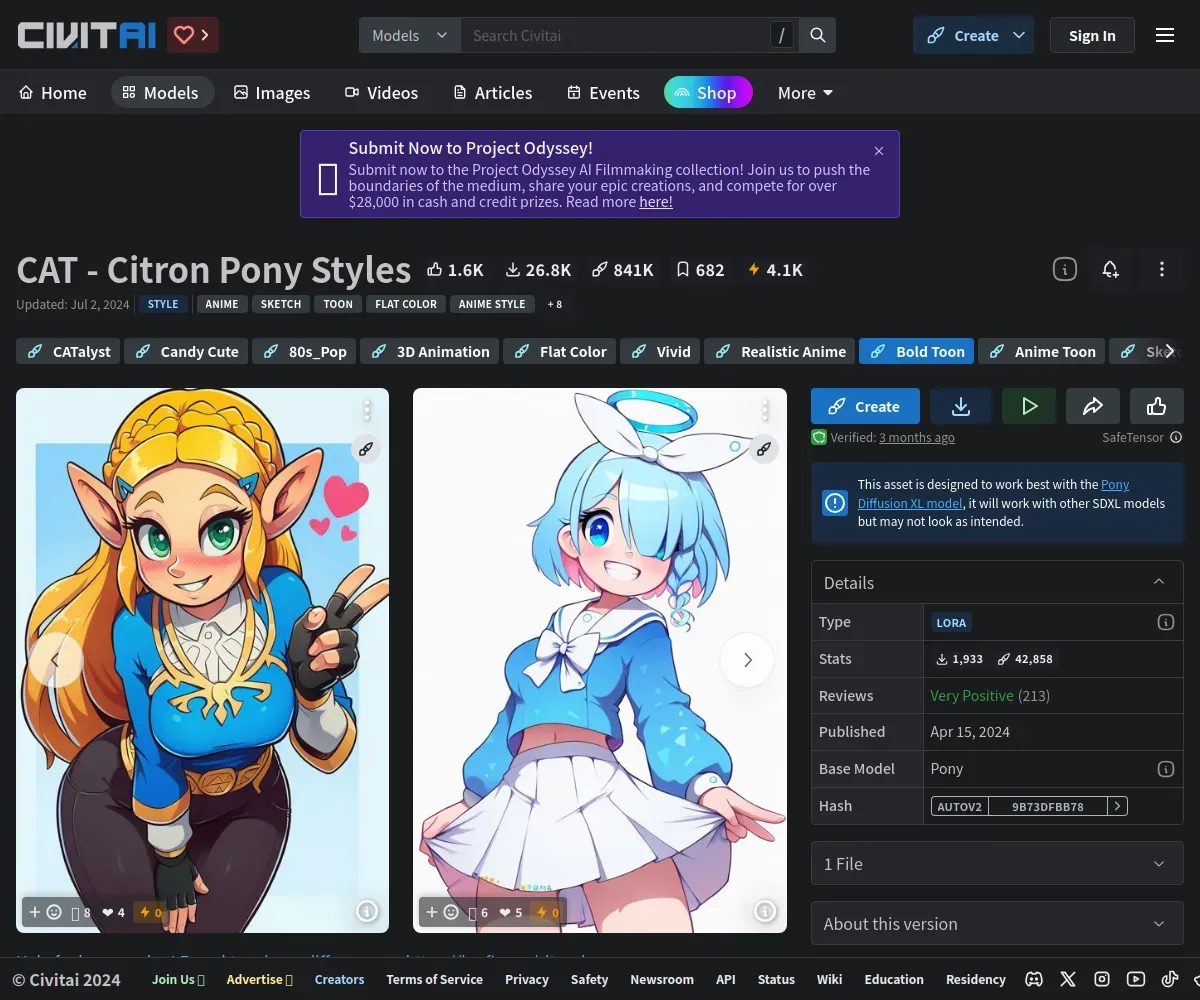Open options dots on the blue-haired girl image
Image resolution: width=1200 pixels, height=1000 pixels.
click(x=765, y=411)
